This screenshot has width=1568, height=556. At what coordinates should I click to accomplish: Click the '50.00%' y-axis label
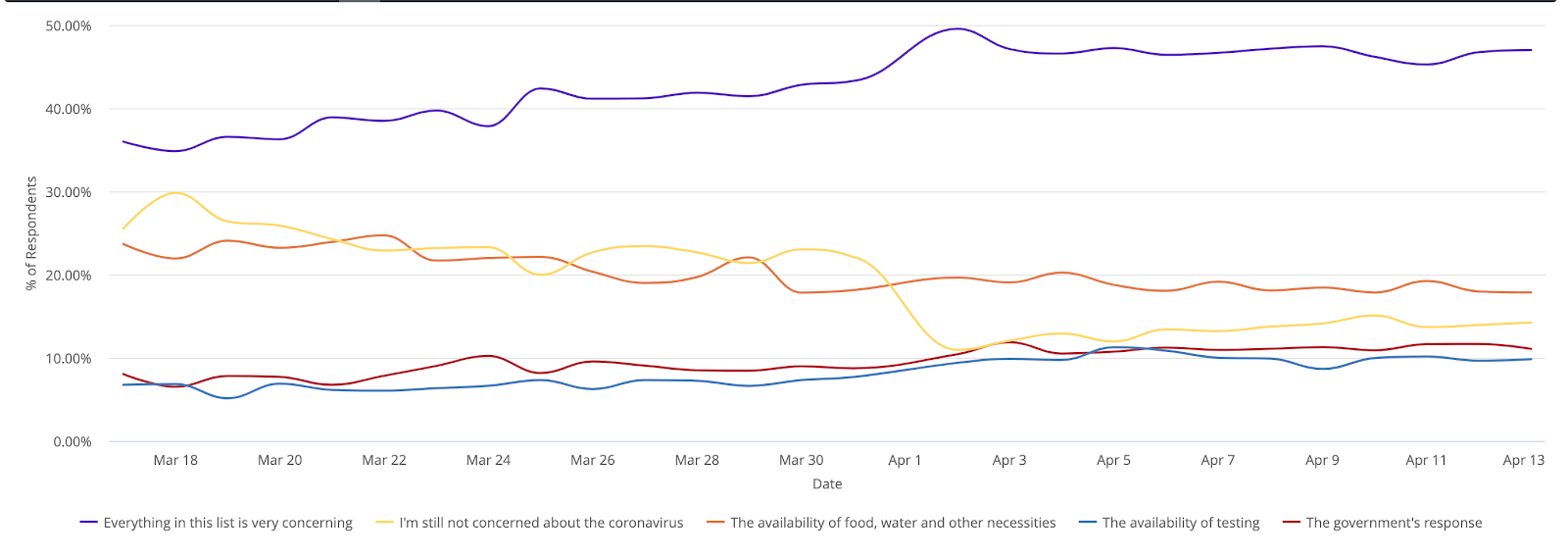point(69,25)
